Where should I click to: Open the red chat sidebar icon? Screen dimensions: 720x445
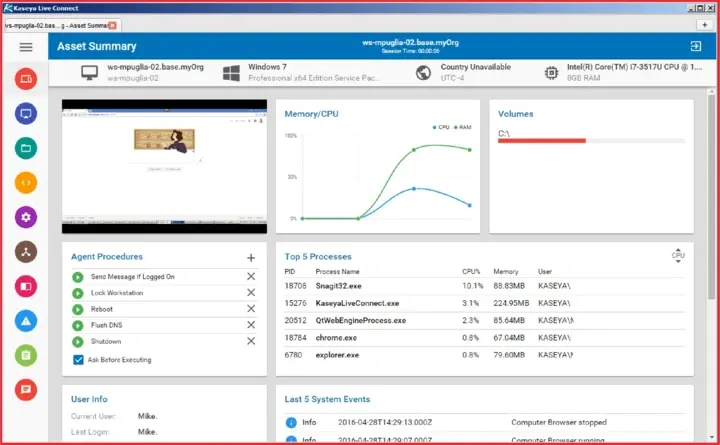coord(26,389)
